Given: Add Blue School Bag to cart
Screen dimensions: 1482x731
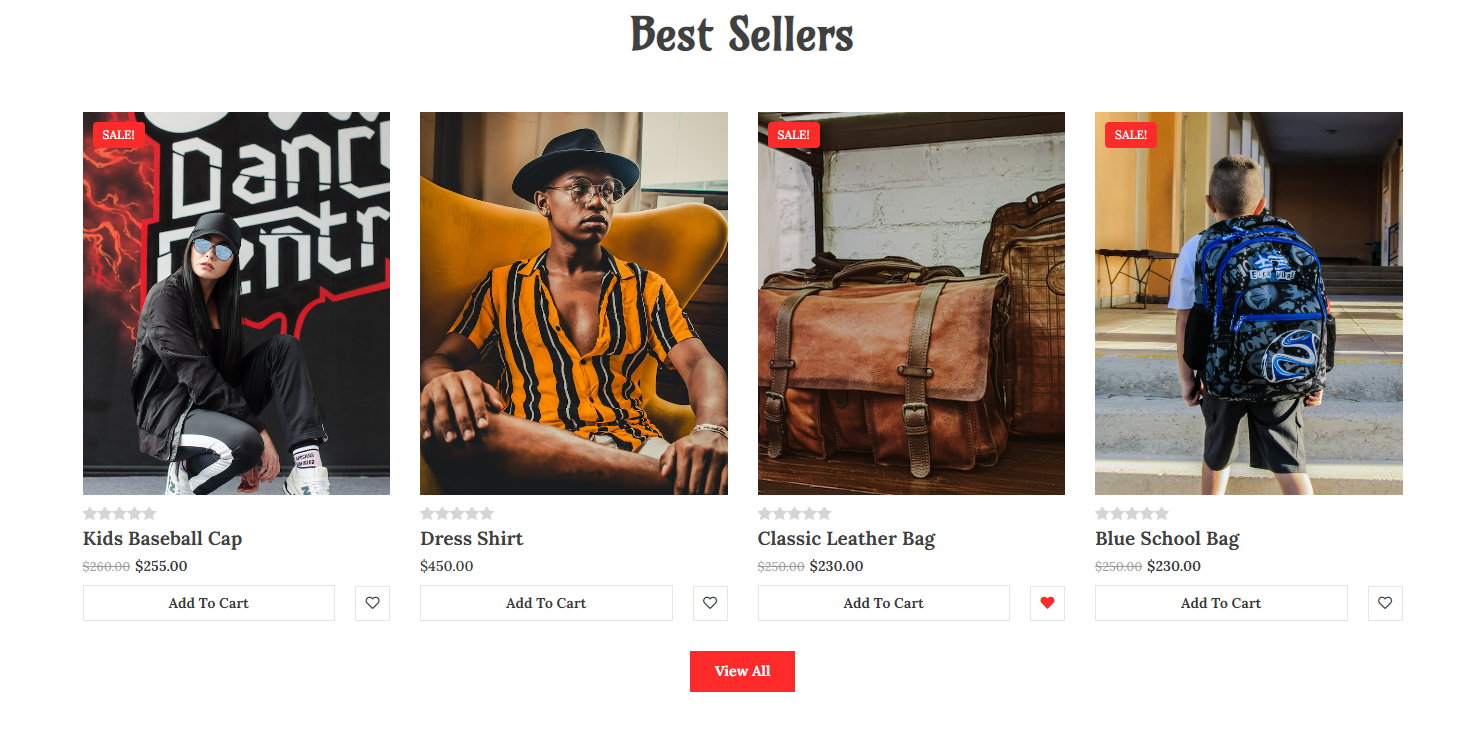Looking at the screenshot, I should [1221, 603].
